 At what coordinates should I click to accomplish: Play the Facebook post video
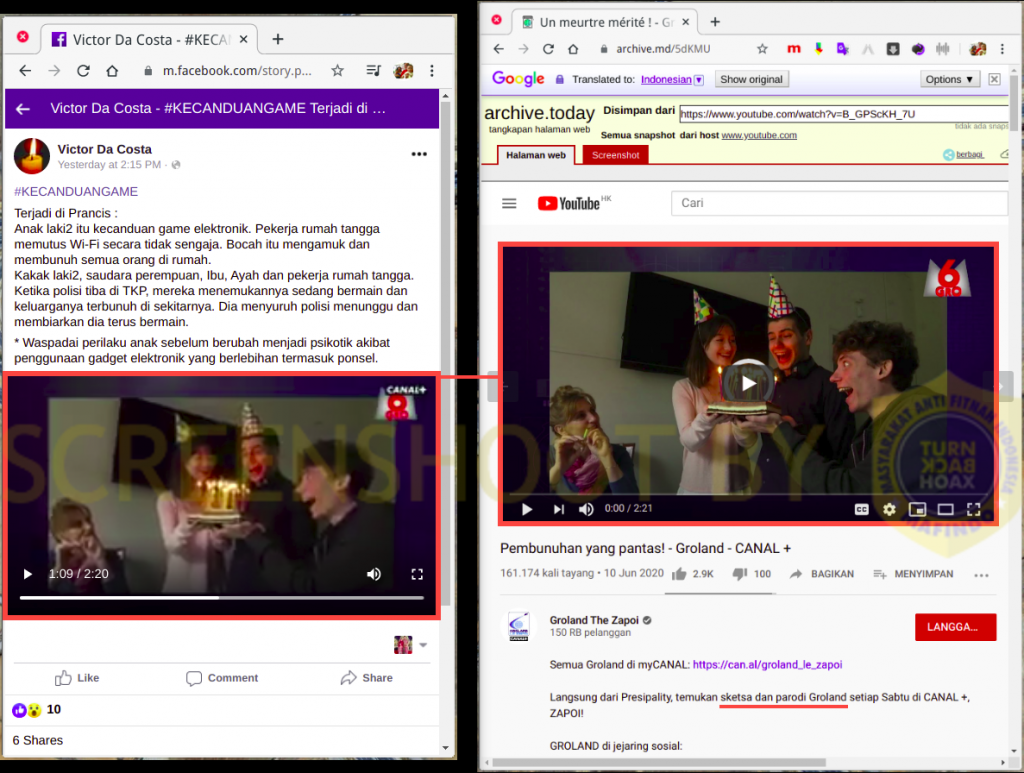[27, 574]
